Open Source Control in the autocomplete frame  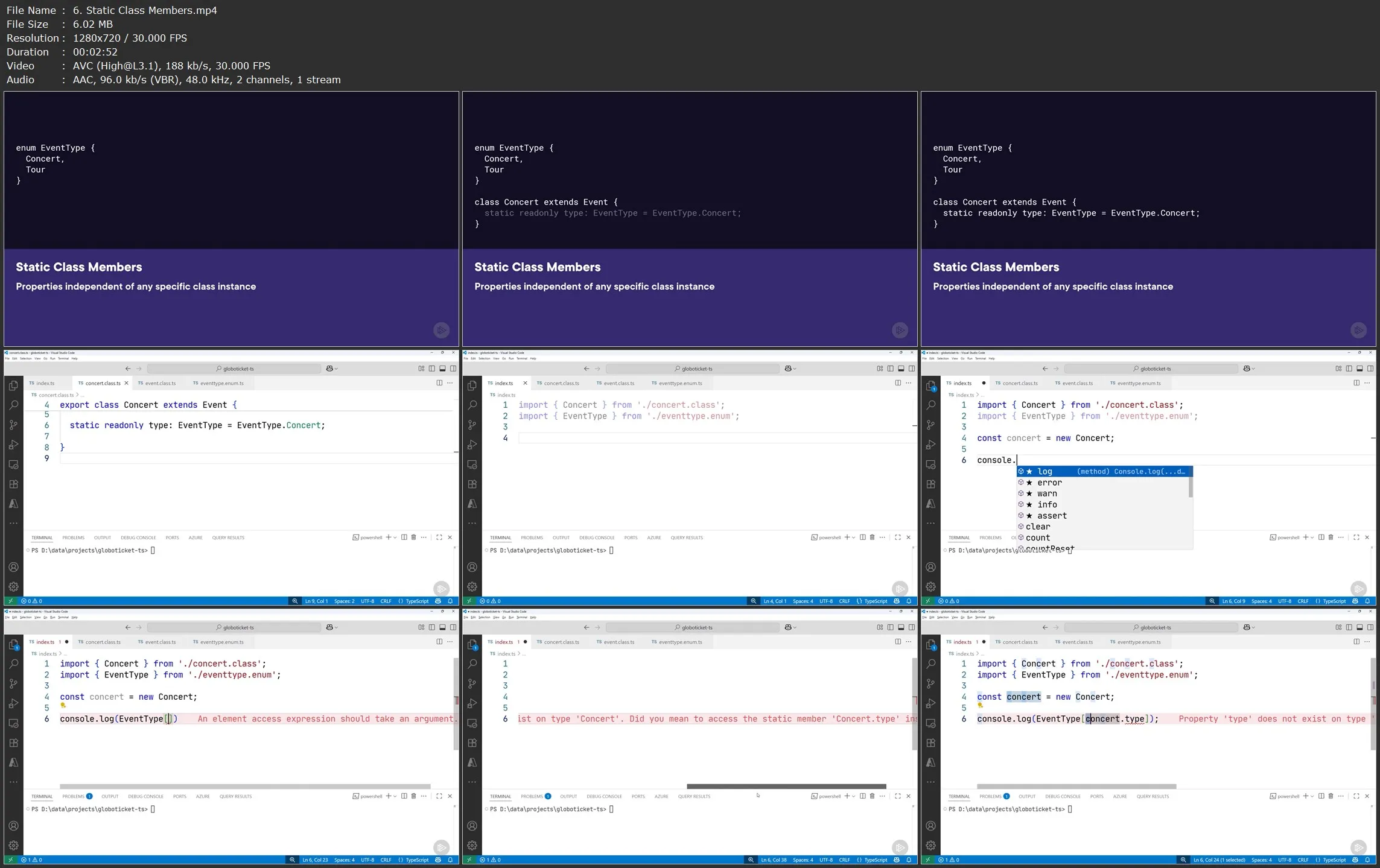(930, 425)
